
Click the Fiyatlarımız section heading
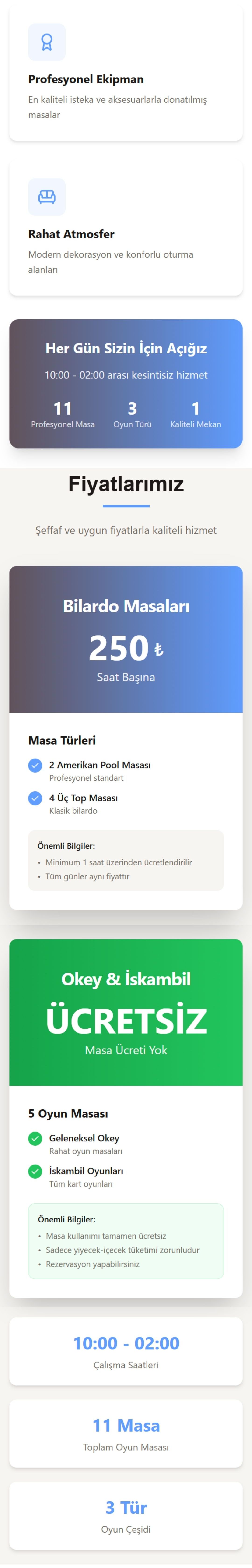(x=126, y=484)
